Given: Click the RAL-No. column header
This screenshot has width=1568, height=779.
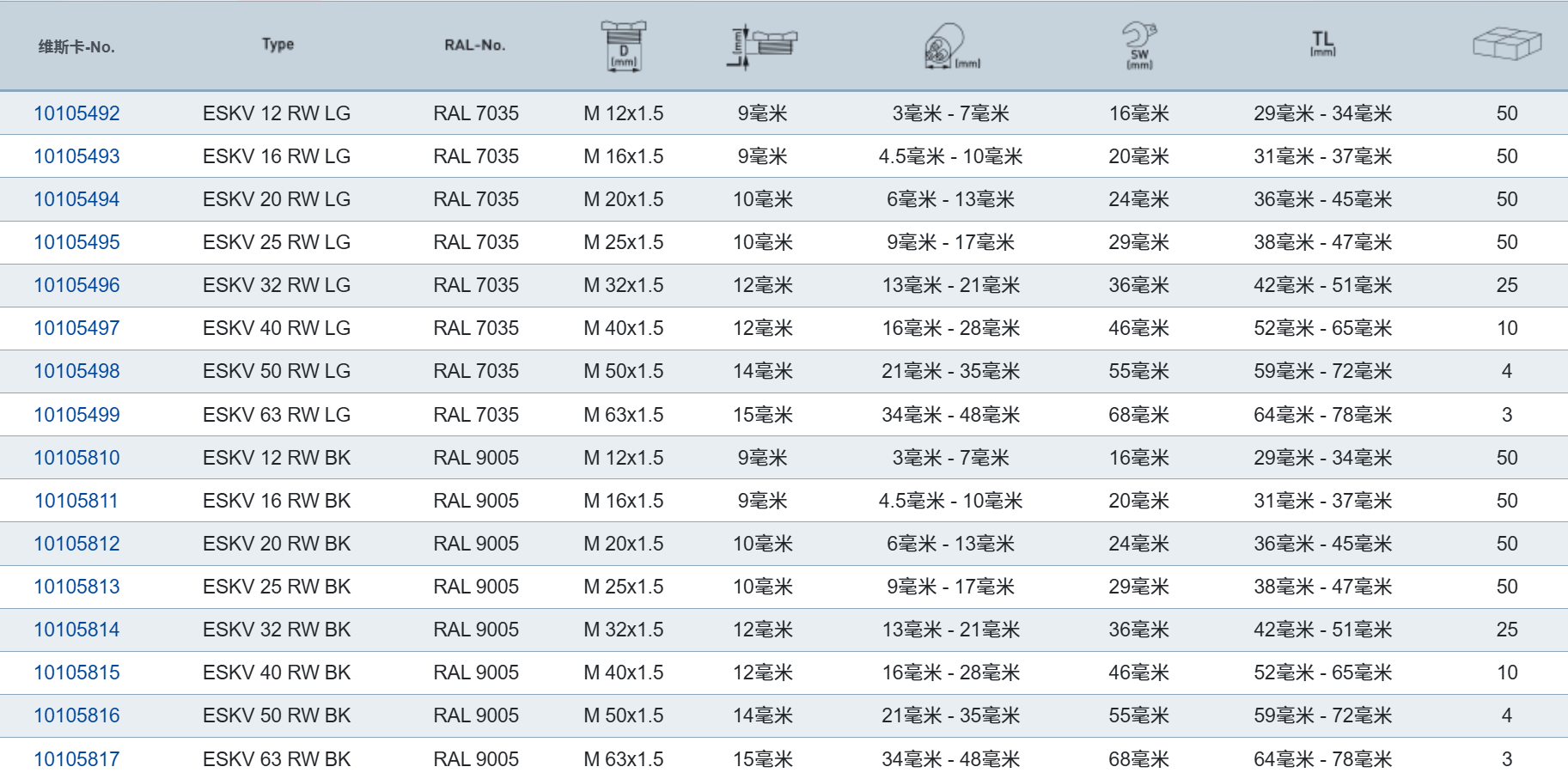Looking at the screenshot, I should 474,45.
